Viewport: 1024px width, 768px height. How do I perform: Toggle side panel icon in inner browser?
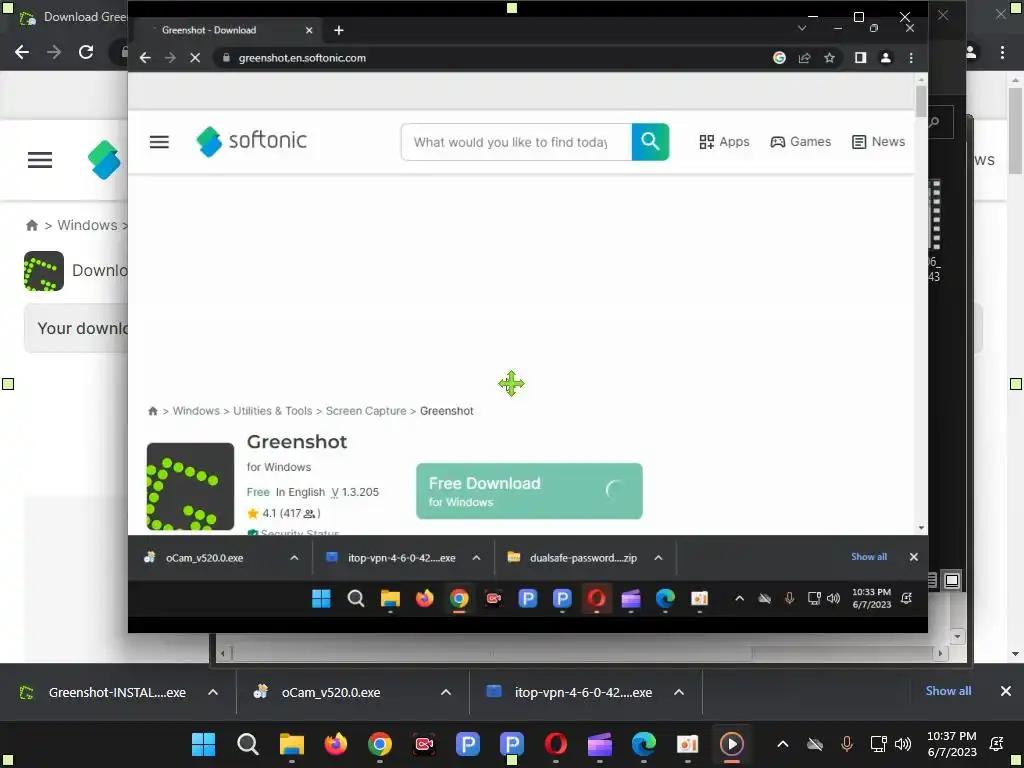(860, 57)
